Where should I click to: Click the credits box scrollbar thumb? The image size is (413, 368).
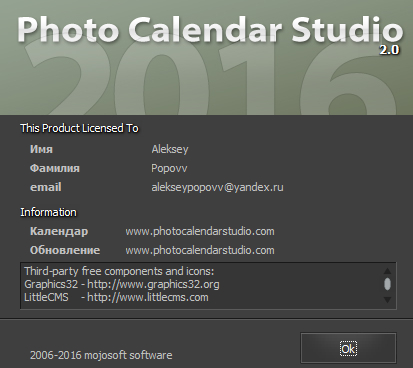(387, 284)
